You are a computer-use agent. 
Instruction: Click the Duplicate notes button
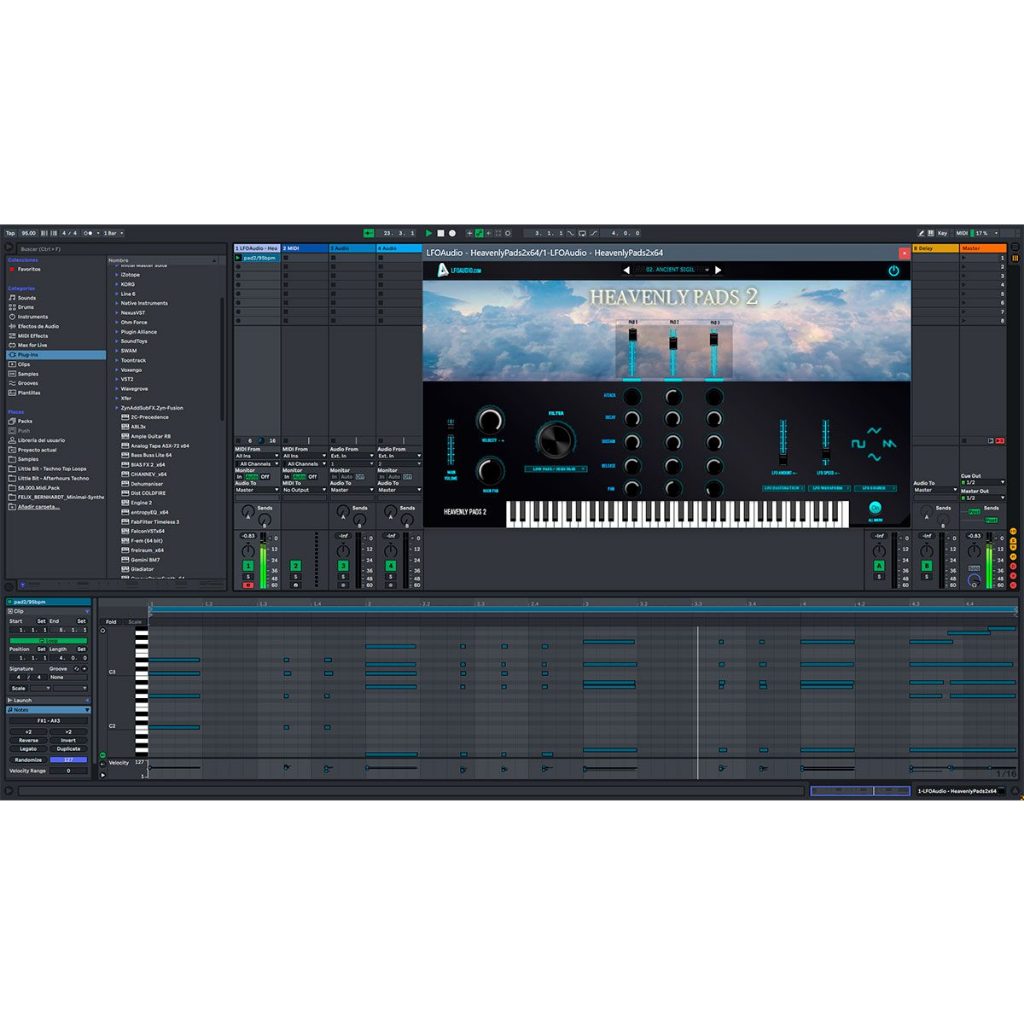click(x=68, y=749)
